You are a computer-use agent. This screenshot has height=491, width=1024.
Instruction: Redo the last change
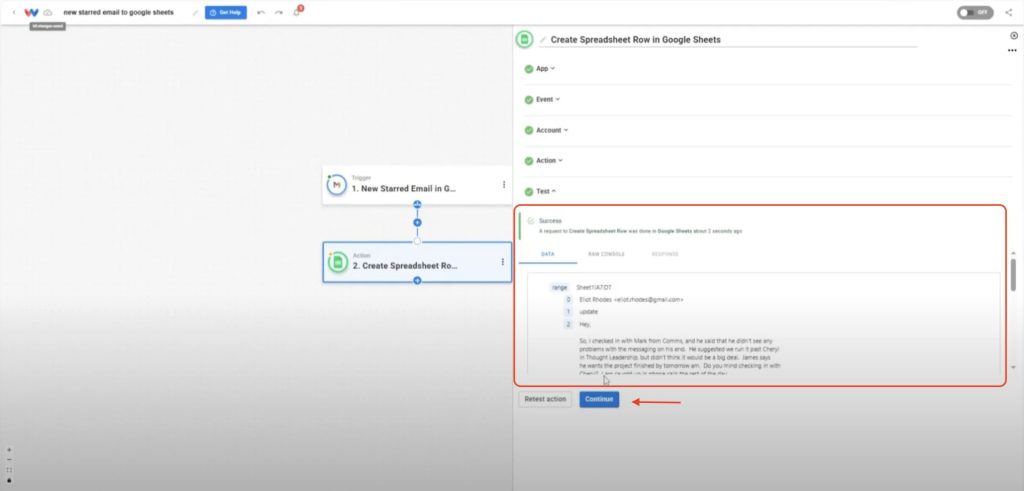[279, 12]
